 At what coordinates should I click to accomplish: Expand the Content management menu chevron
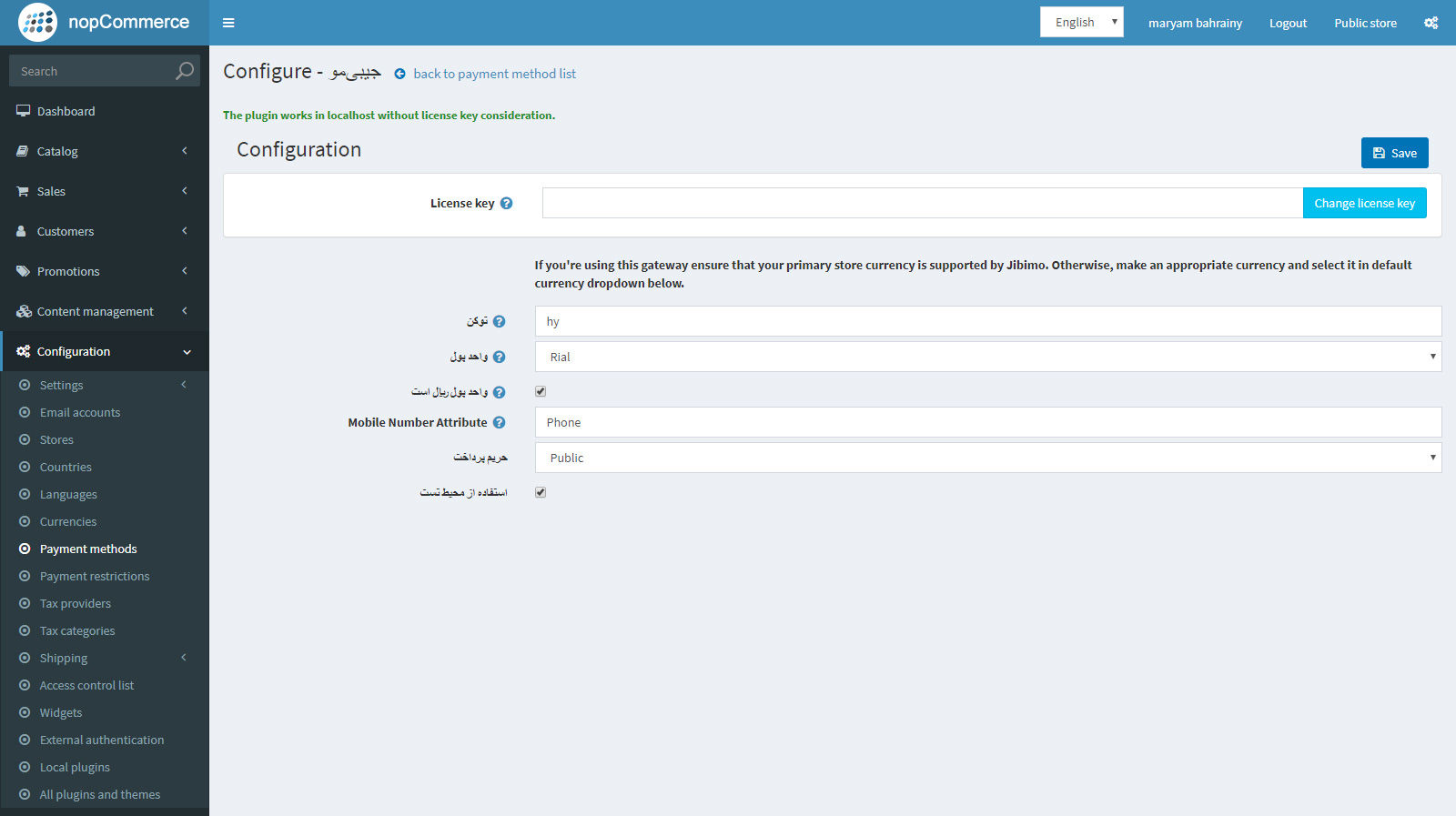185,311
